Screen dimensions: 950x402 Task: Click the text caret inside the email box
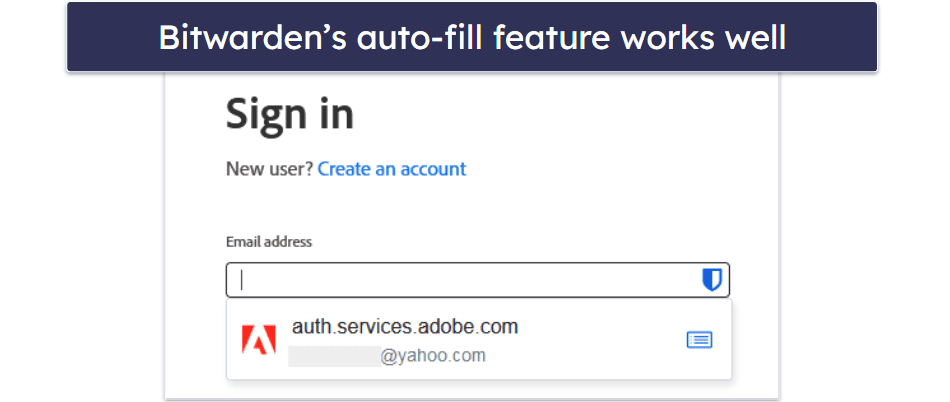click(x=241, y=281)
